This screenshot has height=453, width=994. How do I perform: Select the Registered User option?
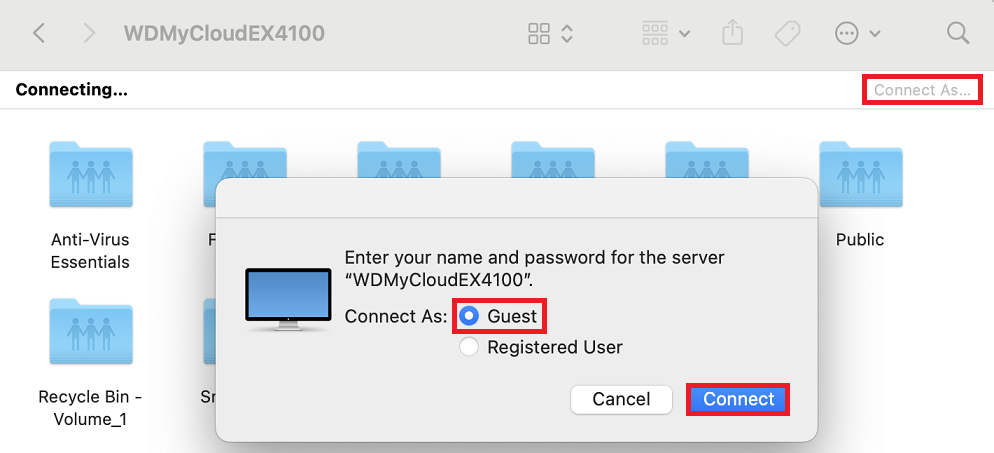pos(469,347)
